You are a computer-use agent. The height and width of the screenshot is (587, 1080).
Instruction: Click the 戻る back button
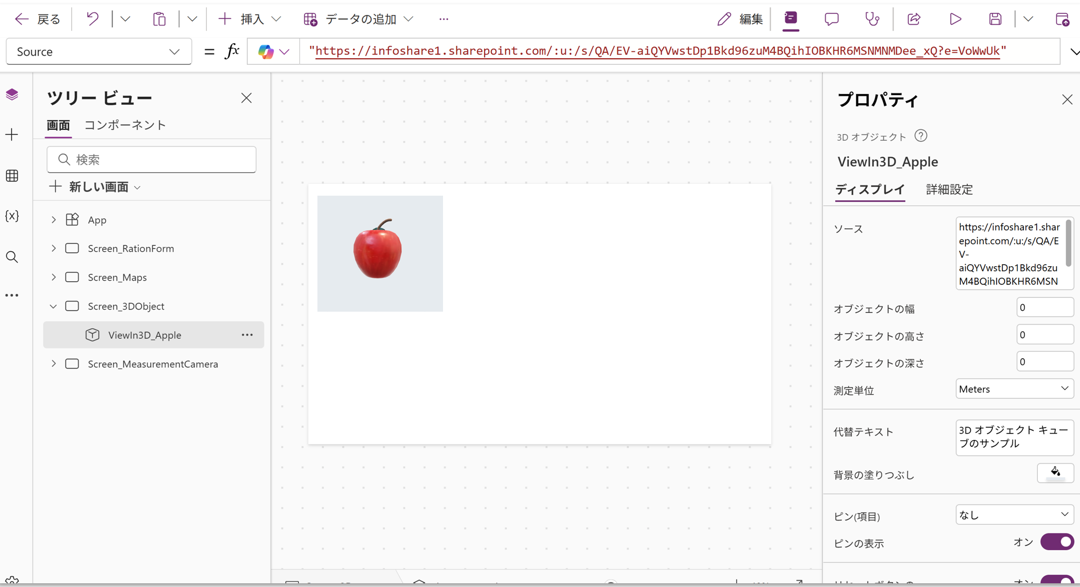pyautogui.click(x=38, y=19)
